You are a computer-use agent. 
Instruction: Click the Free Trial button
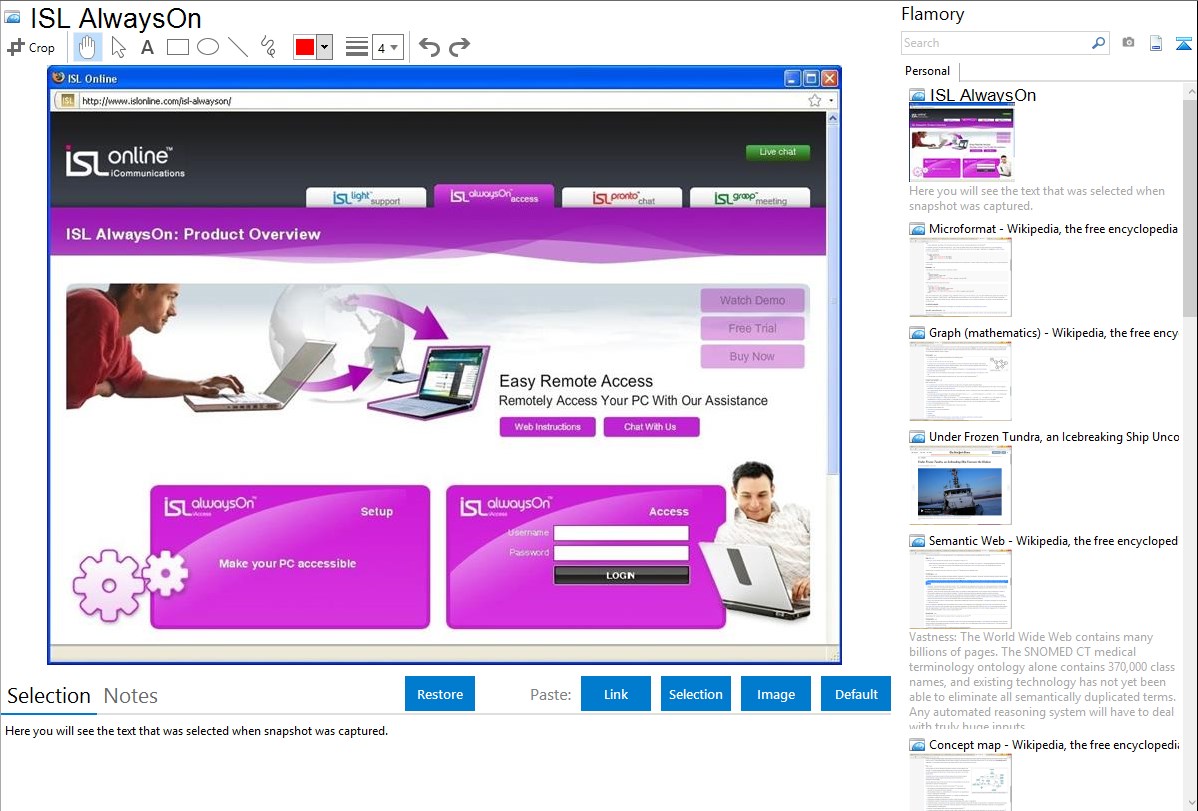coord(752,328)
